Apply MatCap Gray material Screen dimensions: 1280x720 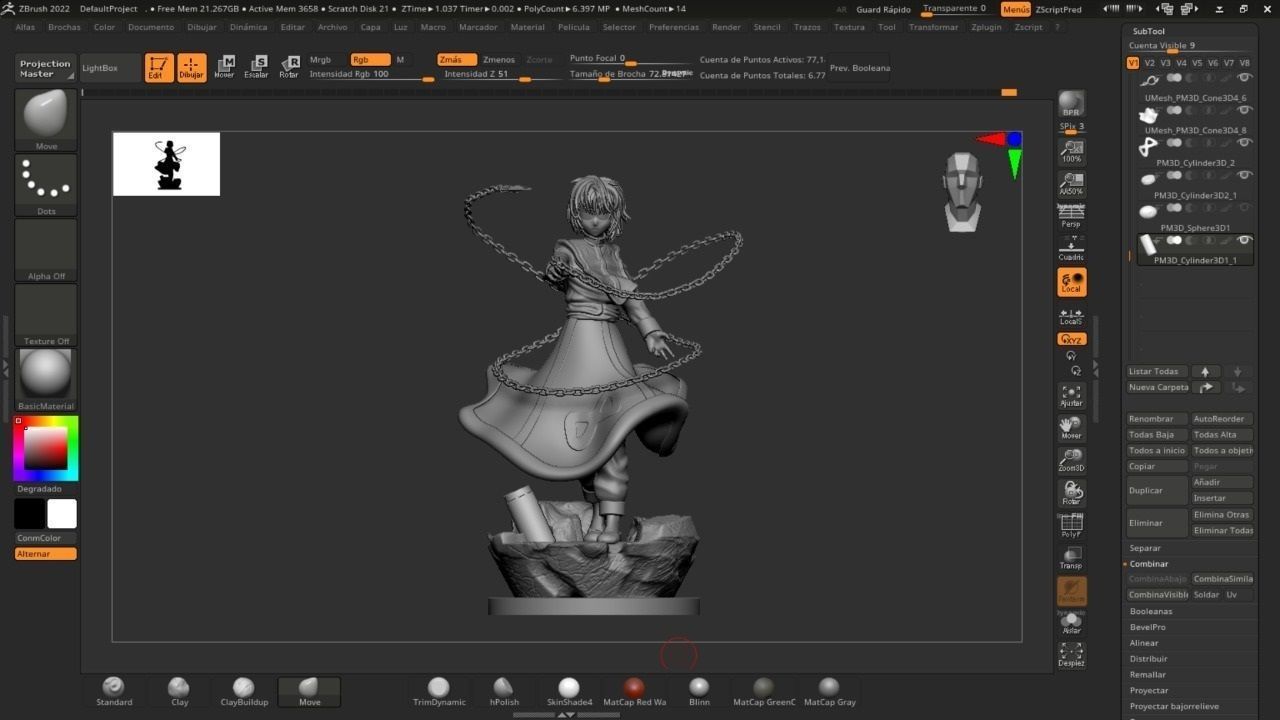point(829,692)
